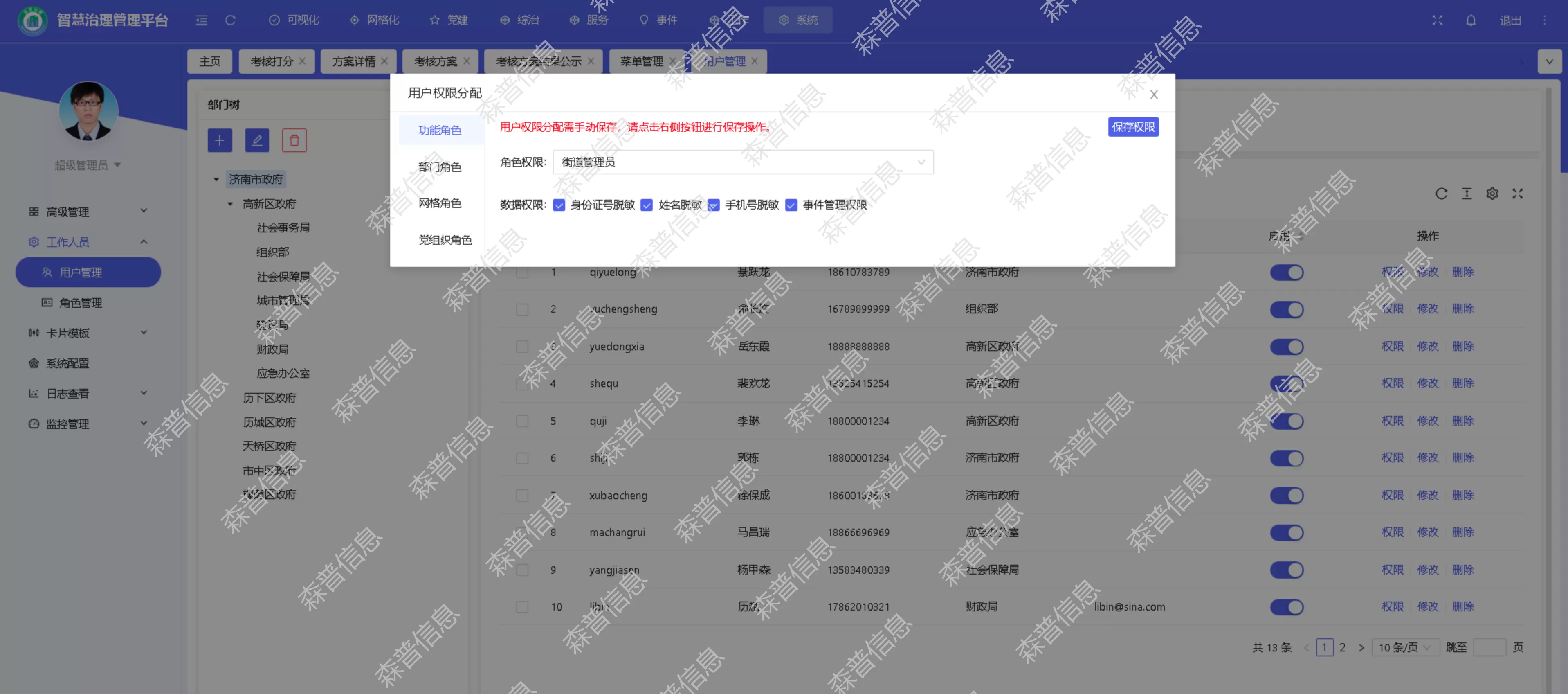Toggle 事件管理权限 checkbox
Screen dimensions: 1568x694
point(791,205)
